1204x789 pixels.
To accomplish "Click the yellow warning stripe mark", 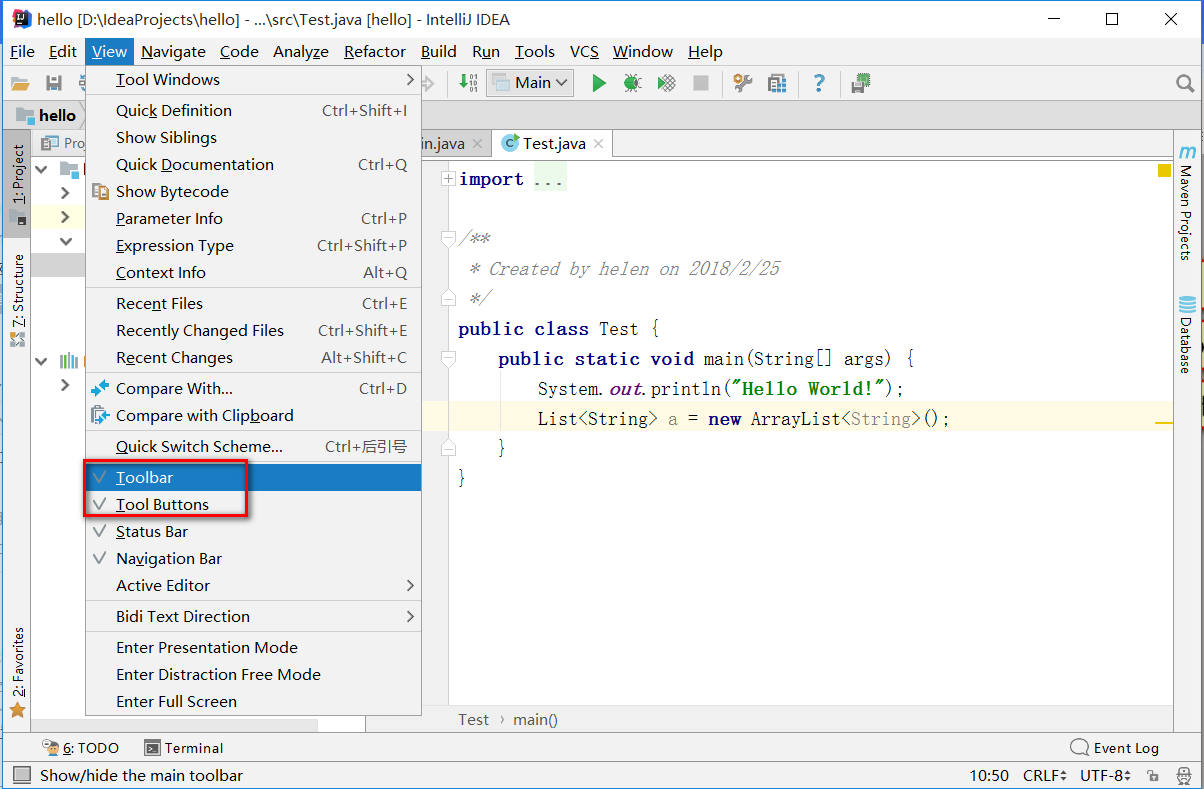I will 1164,423.
